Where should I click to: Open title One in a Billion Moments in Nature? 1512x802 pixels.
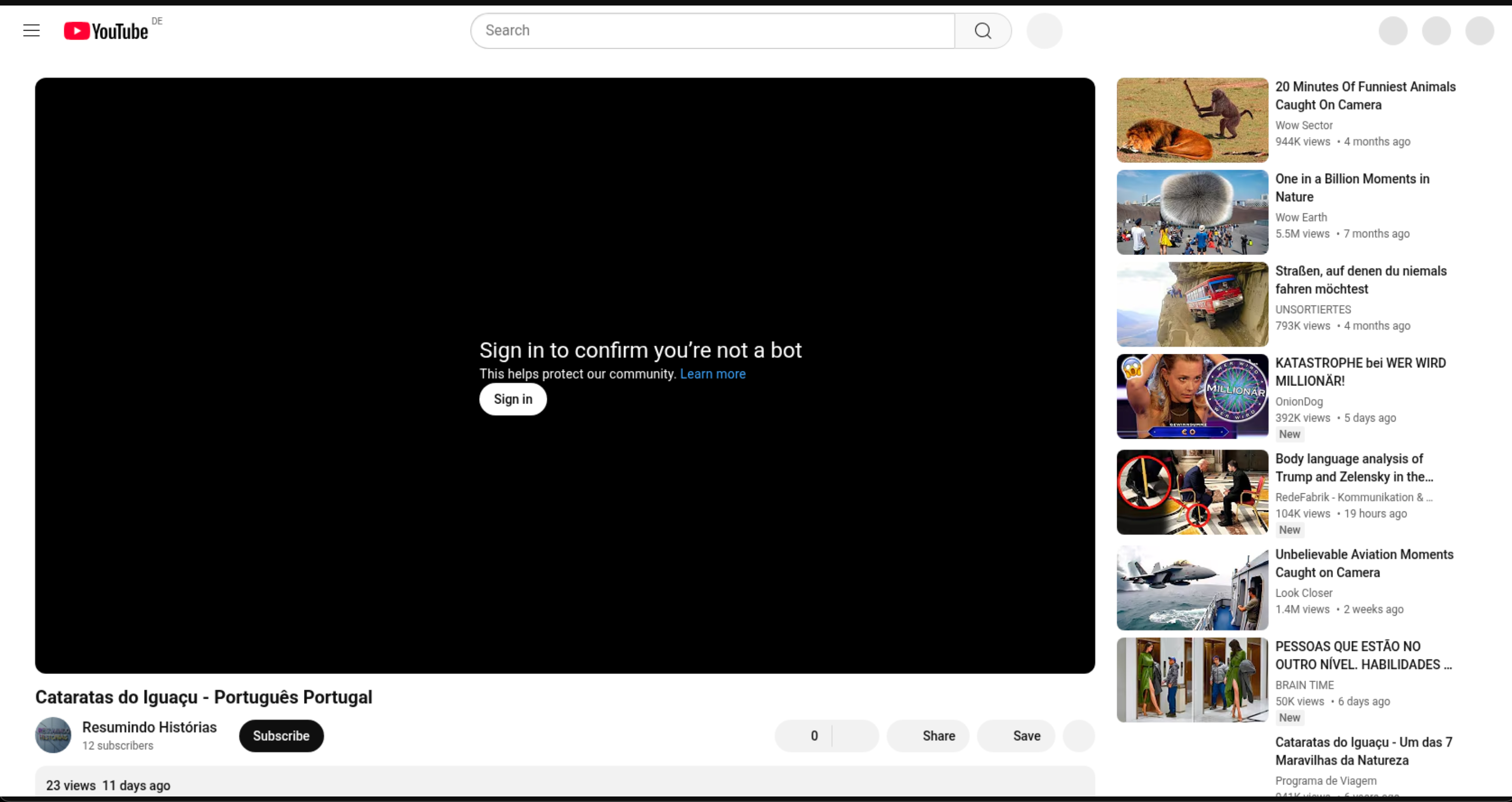(x=1352, y=188)
